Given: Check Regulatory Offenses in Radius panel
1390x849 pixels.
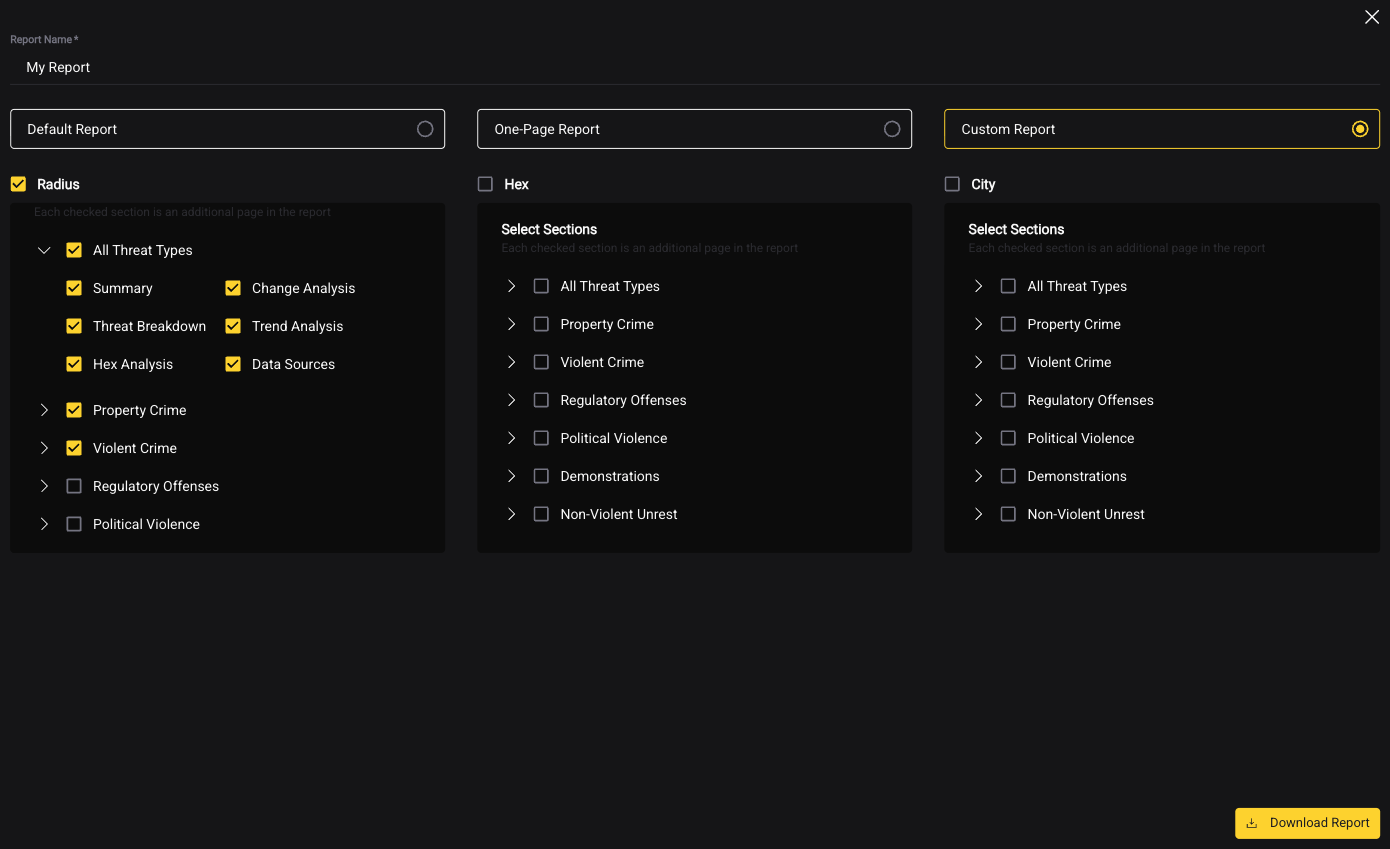Looking at the screenshot, I should coord(74,486).
